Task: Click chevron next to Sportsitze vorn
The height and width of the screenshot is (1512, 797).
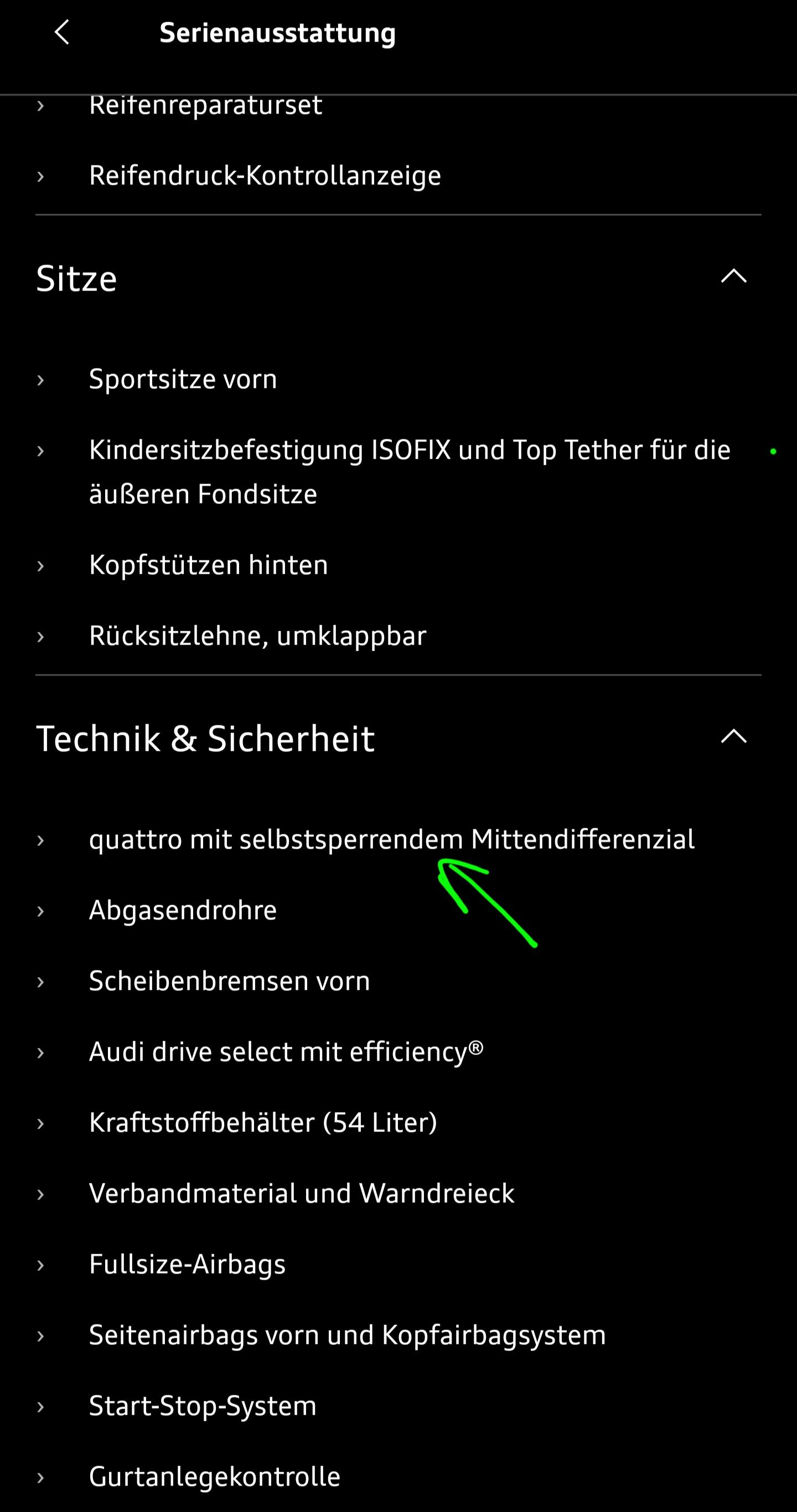Action: pos(40,380)
